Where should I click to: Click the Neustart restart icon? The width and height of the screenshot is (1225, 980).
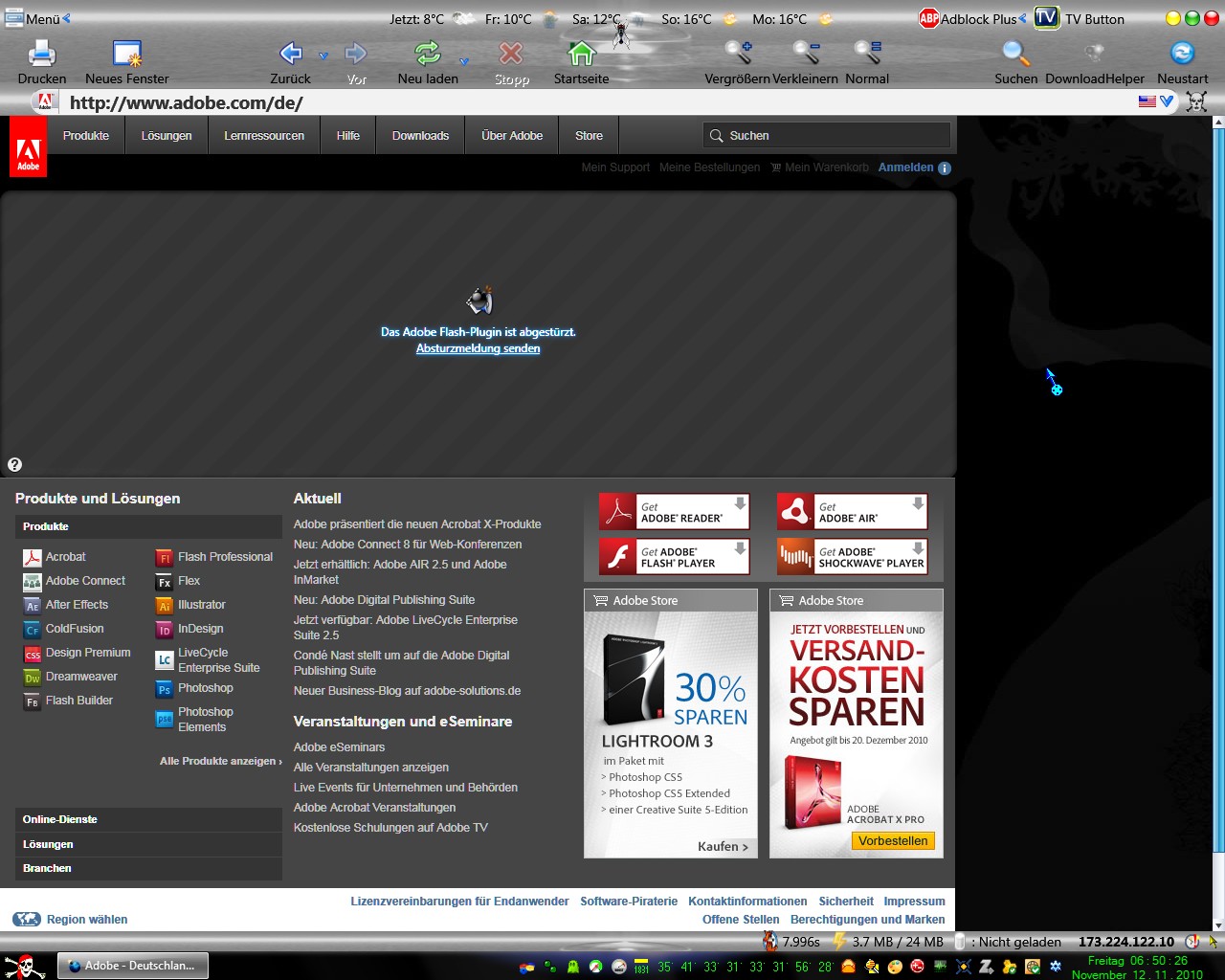[x=1183, y=53]
